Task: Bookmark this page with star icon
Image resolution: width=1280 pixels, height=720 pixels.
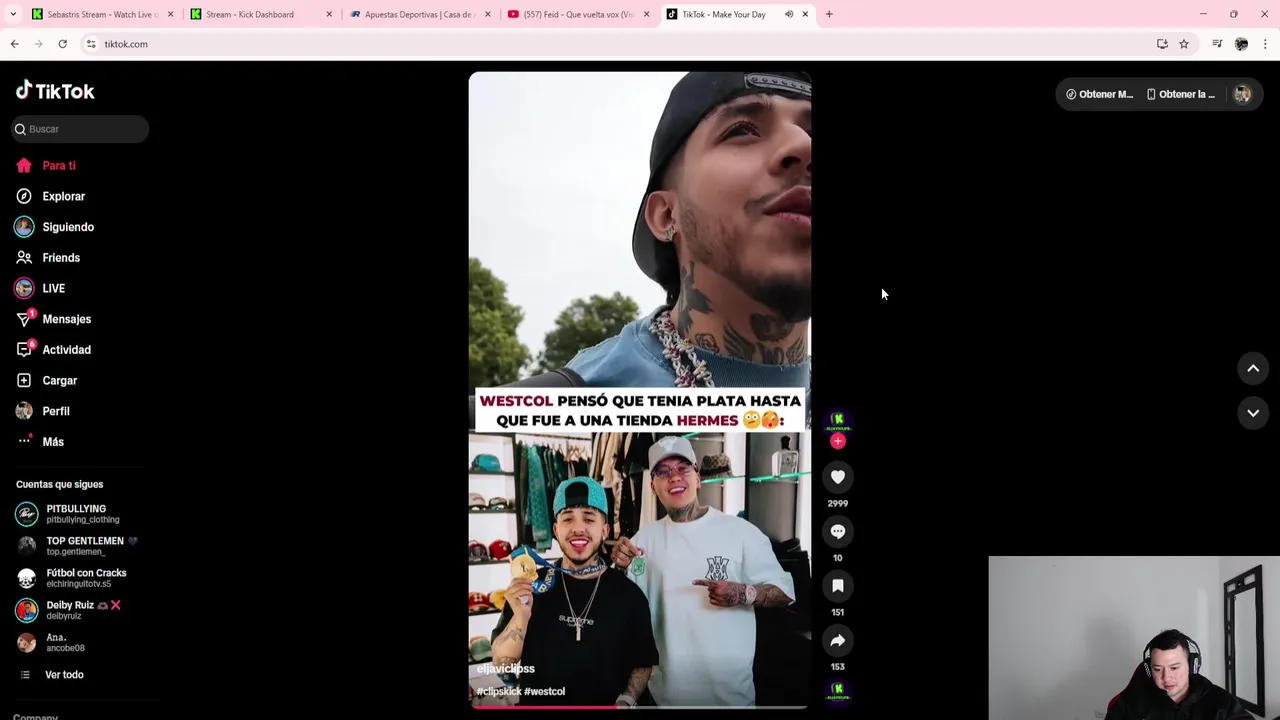Action: click(x=1184, y=44)
